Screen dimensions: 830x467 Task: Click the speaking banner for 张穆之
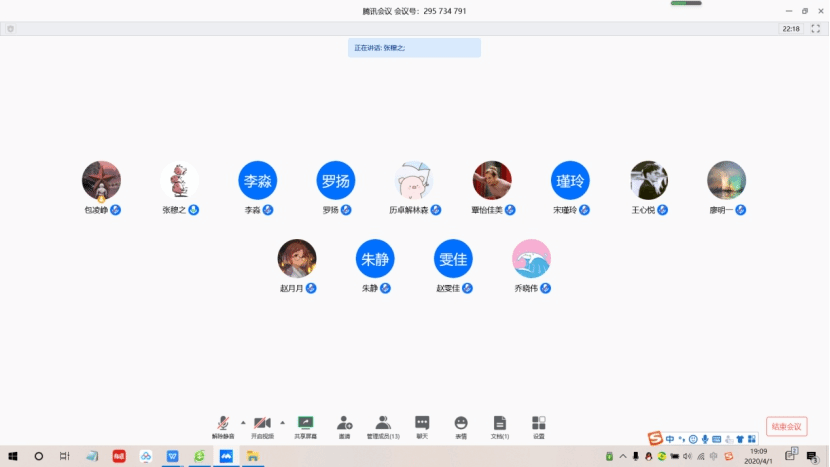414,47
